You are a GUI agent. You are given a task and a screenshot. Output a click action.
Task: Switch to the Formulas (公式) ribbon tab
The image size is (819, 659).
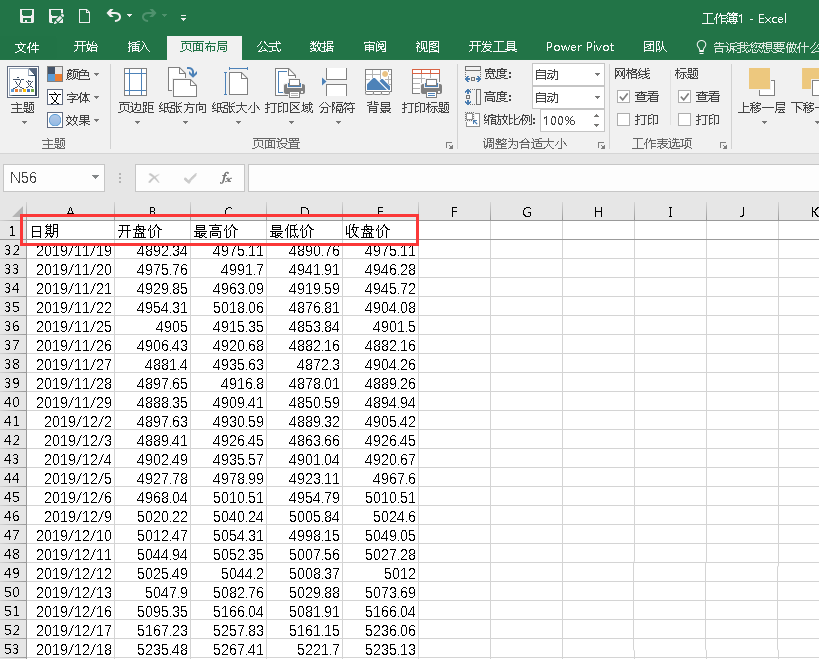tap(270, 45)
